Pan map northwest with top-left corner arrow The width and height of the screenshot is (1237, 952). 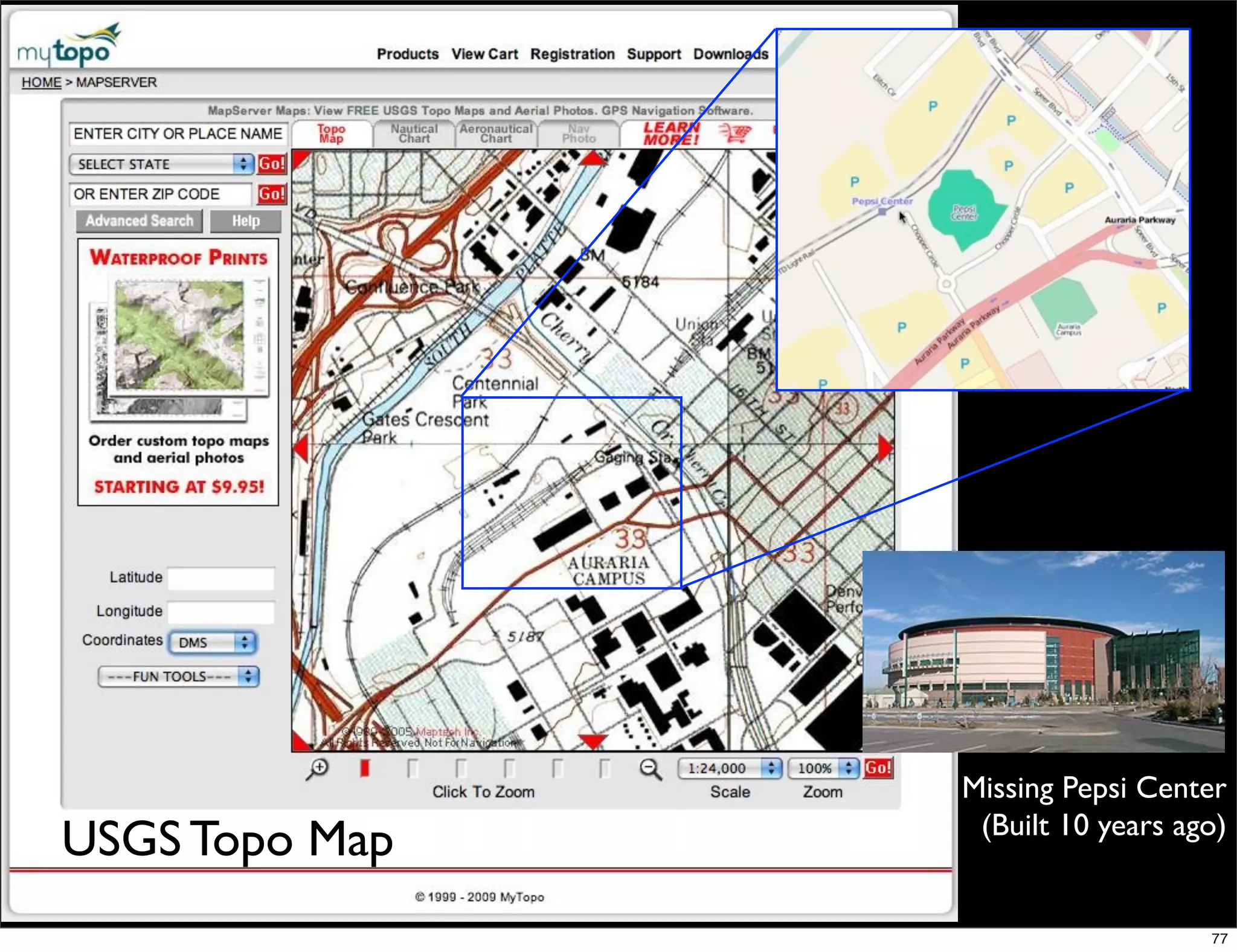tap(301, 159)
